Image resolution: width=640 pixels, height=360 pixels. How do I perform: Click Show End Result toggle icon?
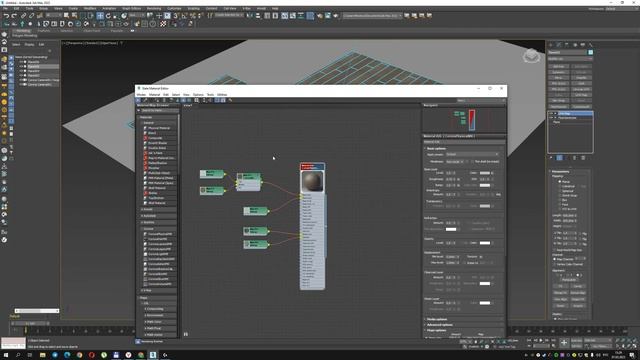point(560,158)
